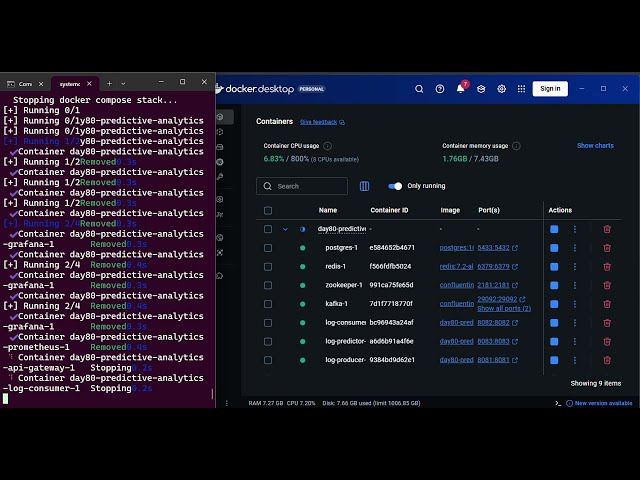640x480 pixels.
Task: Click the Sign in button
Action: (550, 89)
